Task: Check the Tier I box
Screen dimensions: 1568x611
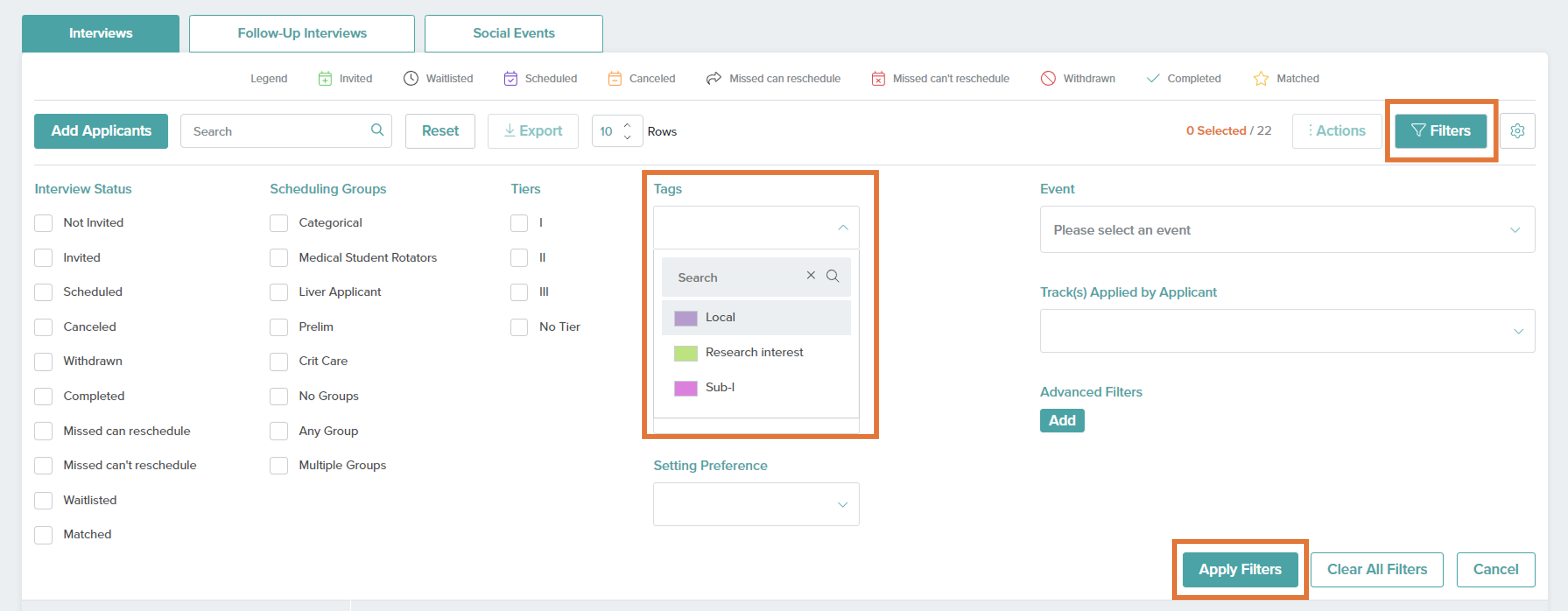Action: (519, 223)
